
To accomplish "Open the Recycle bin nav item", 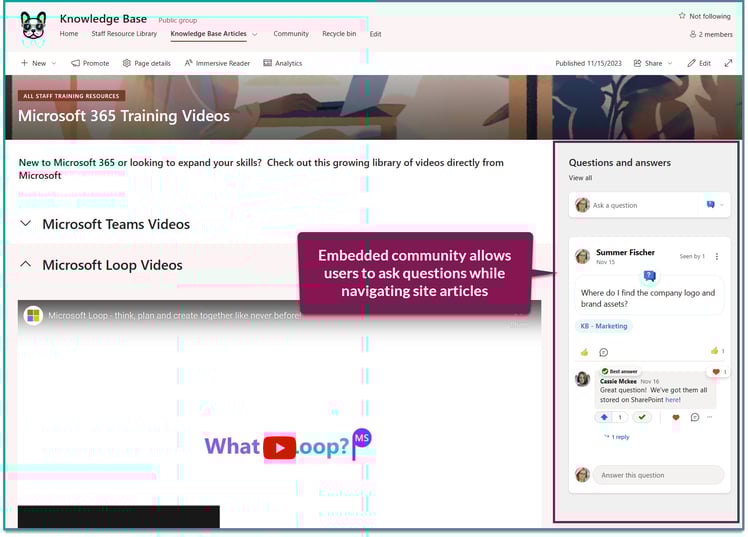I will [x=339, y=34].
